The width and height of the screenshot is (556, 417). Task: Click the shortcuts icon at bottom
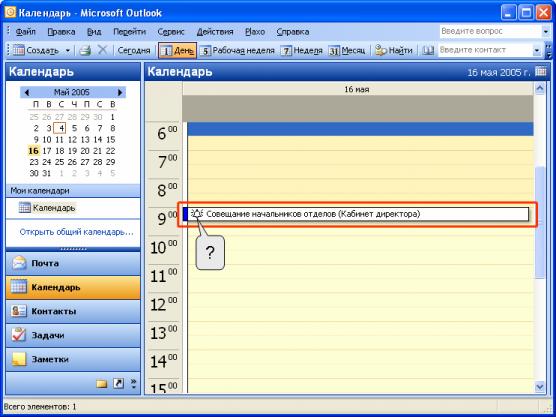[118, 383]
